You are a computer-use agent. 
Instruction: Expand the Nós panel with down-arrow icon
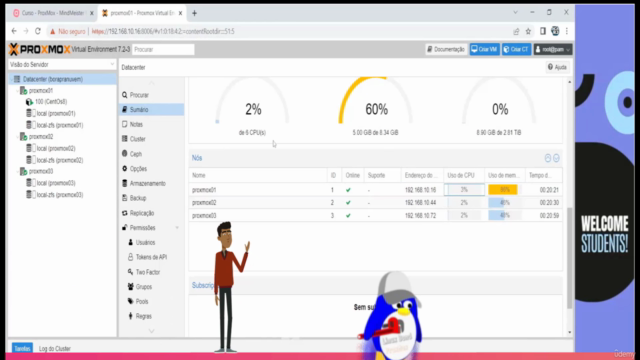click(x=556, y=158)
